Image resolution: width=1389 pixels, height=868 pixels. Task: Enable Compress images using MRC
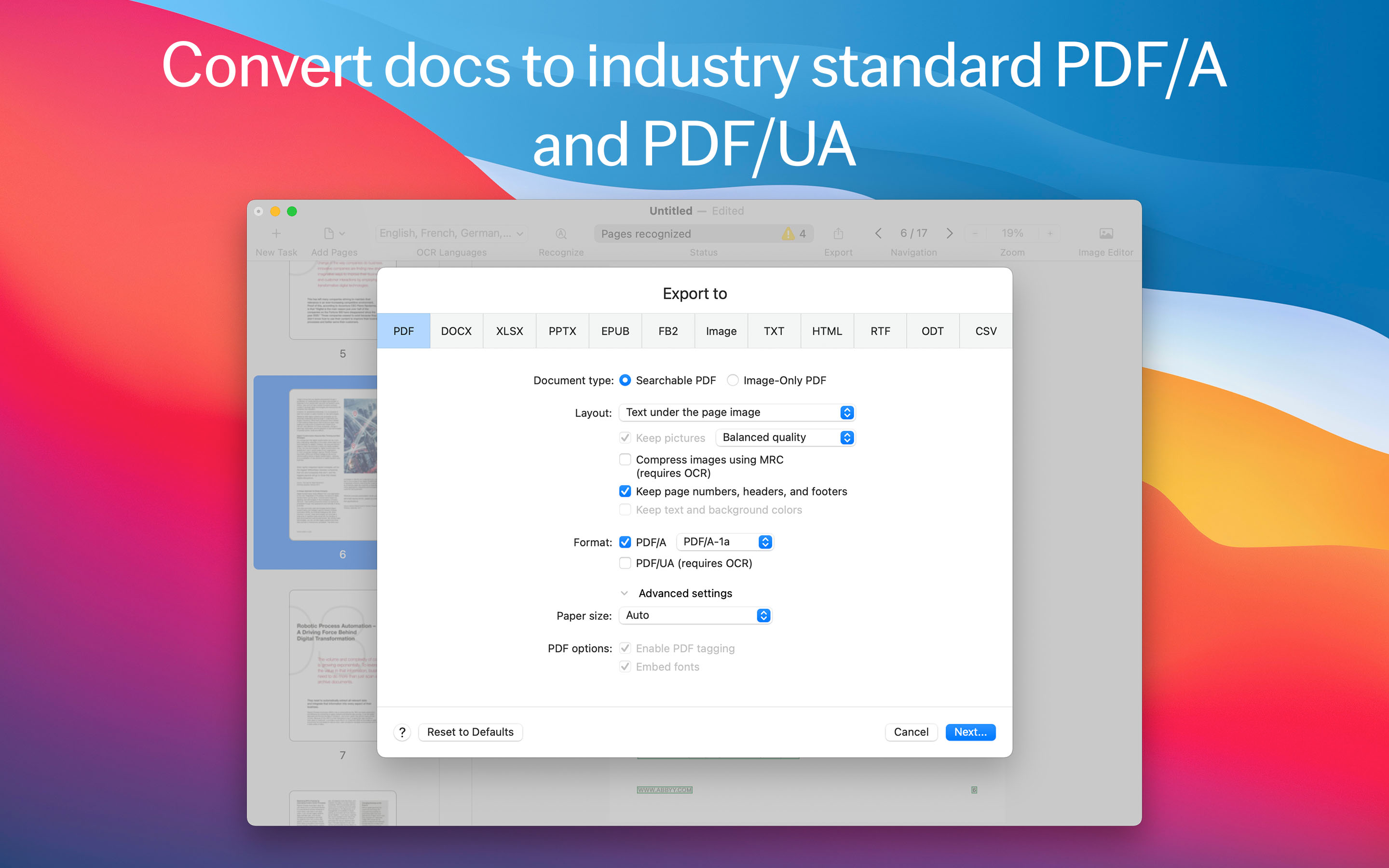point(625,459)
